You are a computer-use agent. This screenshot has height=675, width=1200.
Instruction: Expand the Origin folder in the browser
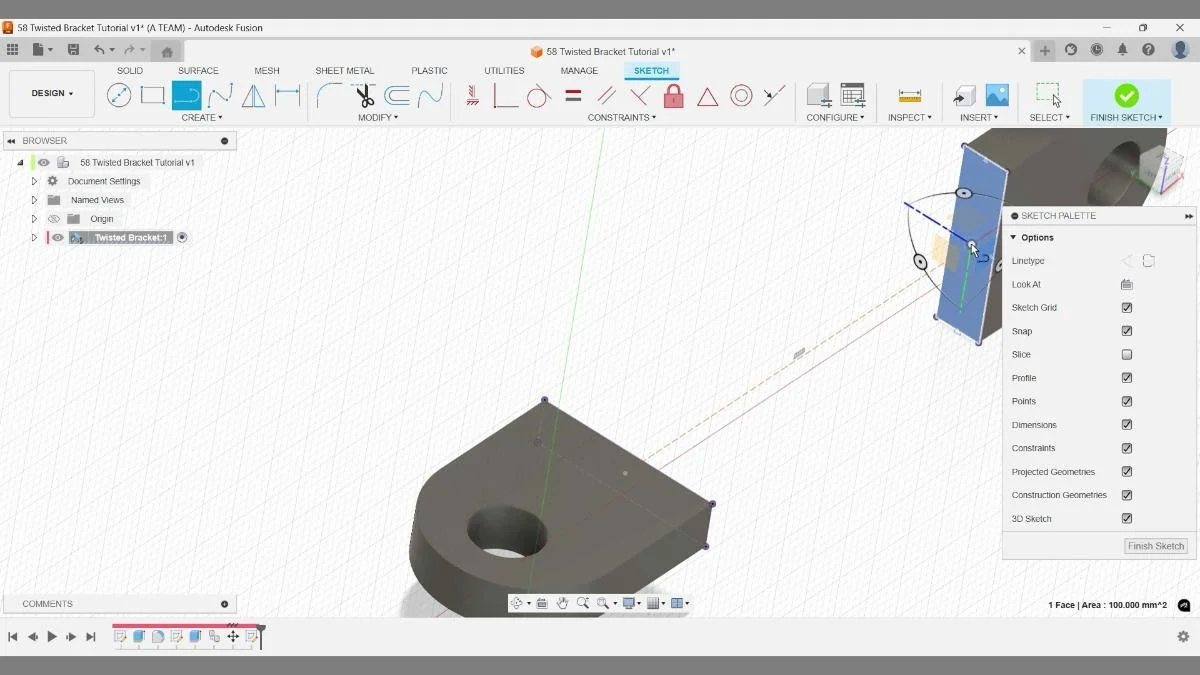tap(35, 218)
